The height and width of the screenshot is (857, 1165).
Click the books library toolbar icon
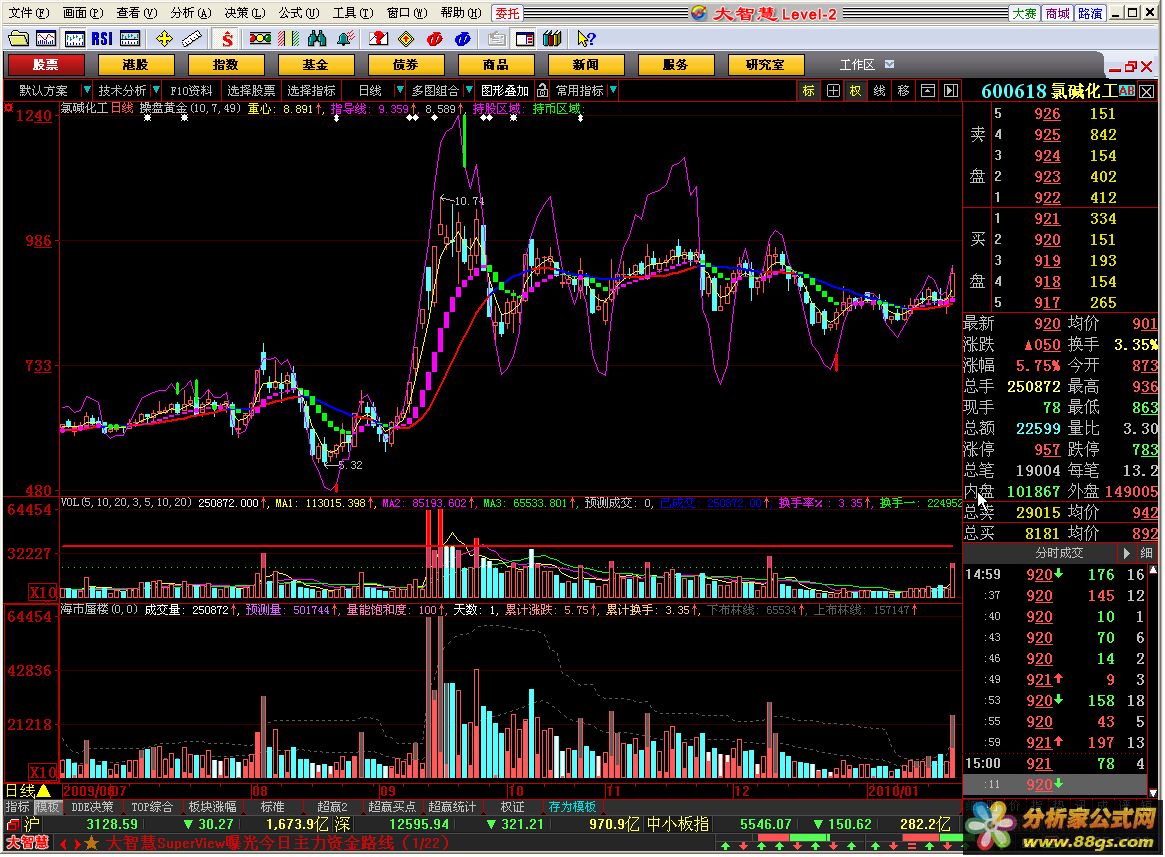pos(552,39)
